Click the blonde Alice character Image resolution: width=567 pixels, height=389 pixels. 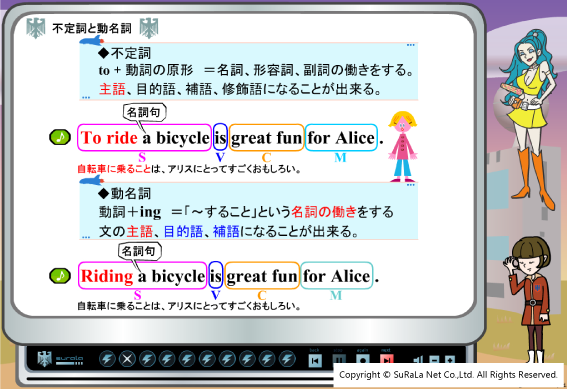pos(402,146)
